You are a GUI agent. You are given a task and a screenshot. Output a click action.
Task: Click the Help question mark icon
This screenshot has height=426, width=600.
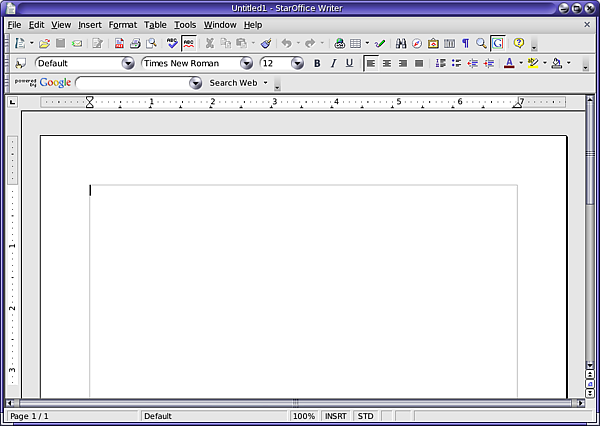click(518, 43)
